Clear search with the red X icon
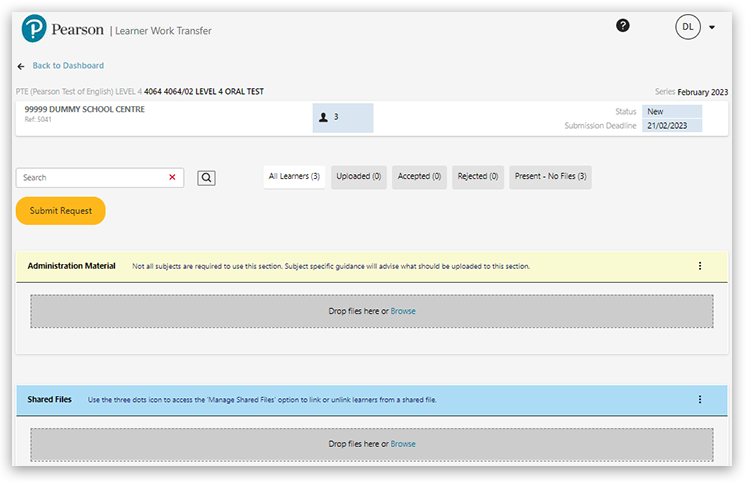Screen dimensions: 750x484 (172, 177)
